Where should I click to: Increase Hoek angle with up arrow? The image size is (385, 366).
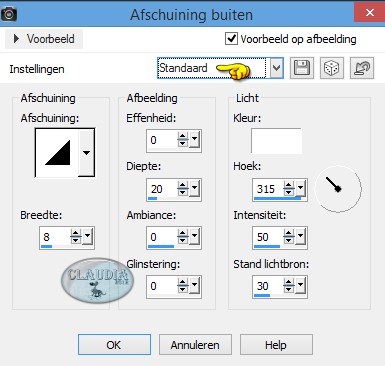click(289, 185)
